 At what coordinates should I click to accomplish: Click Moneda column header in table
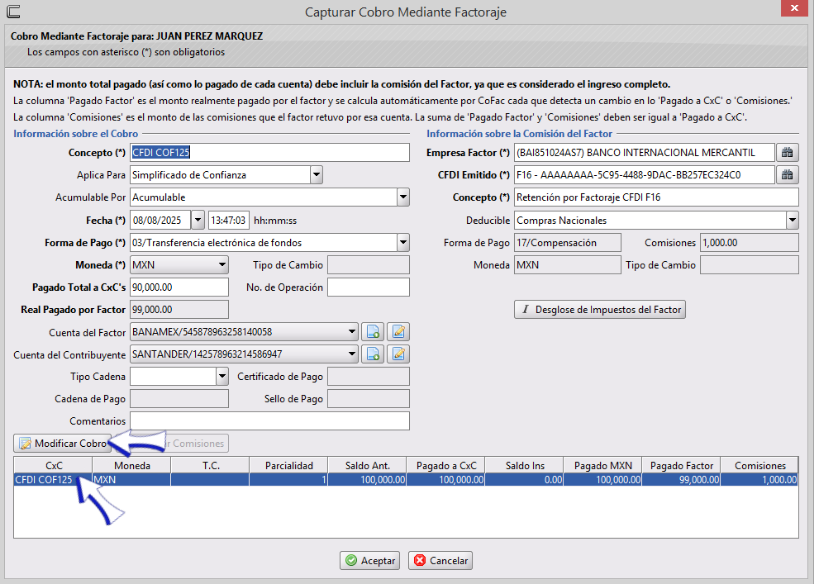tap(132, 466)
